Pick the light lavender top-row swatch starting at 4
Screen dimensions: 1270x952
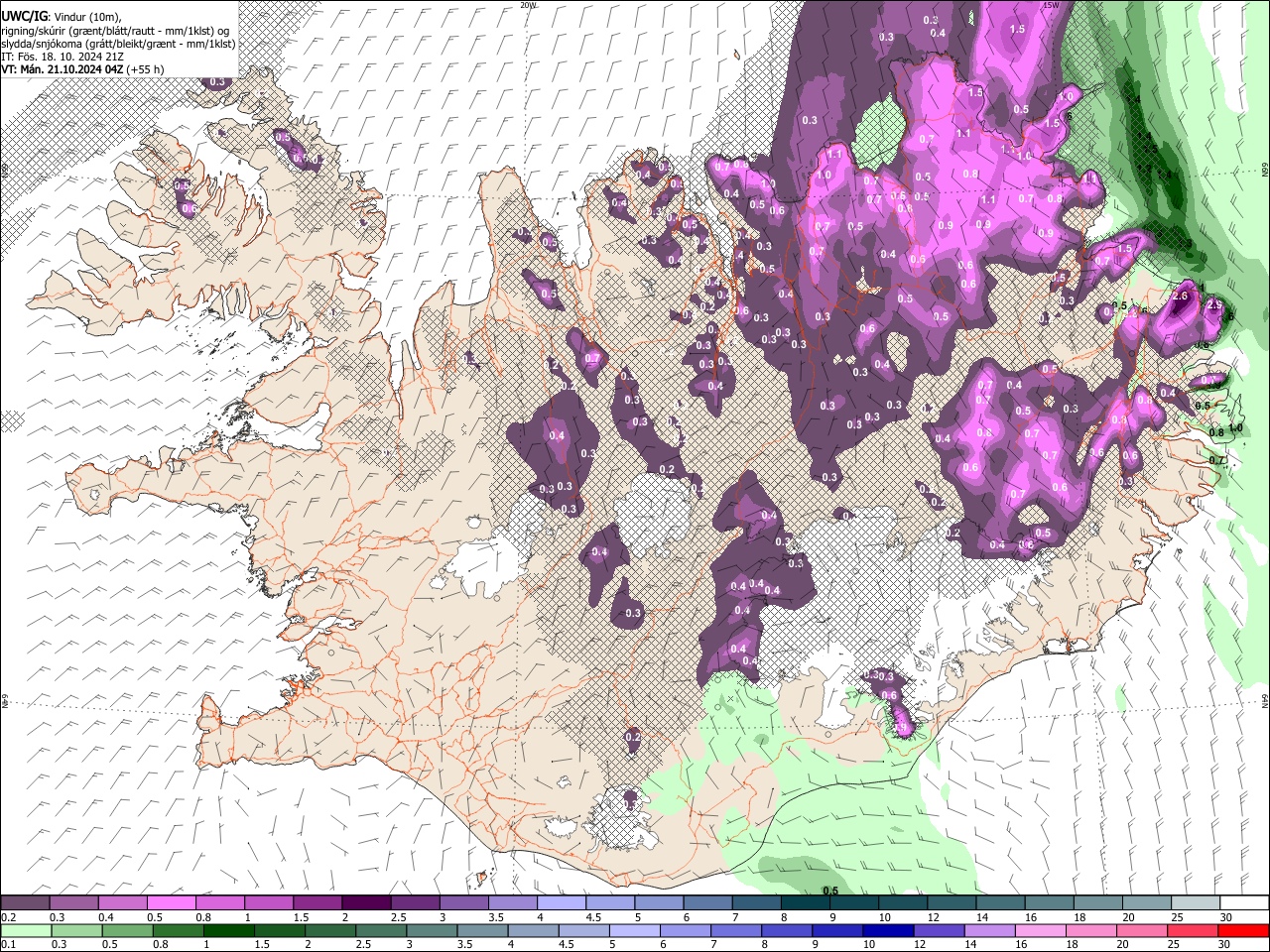562,902
